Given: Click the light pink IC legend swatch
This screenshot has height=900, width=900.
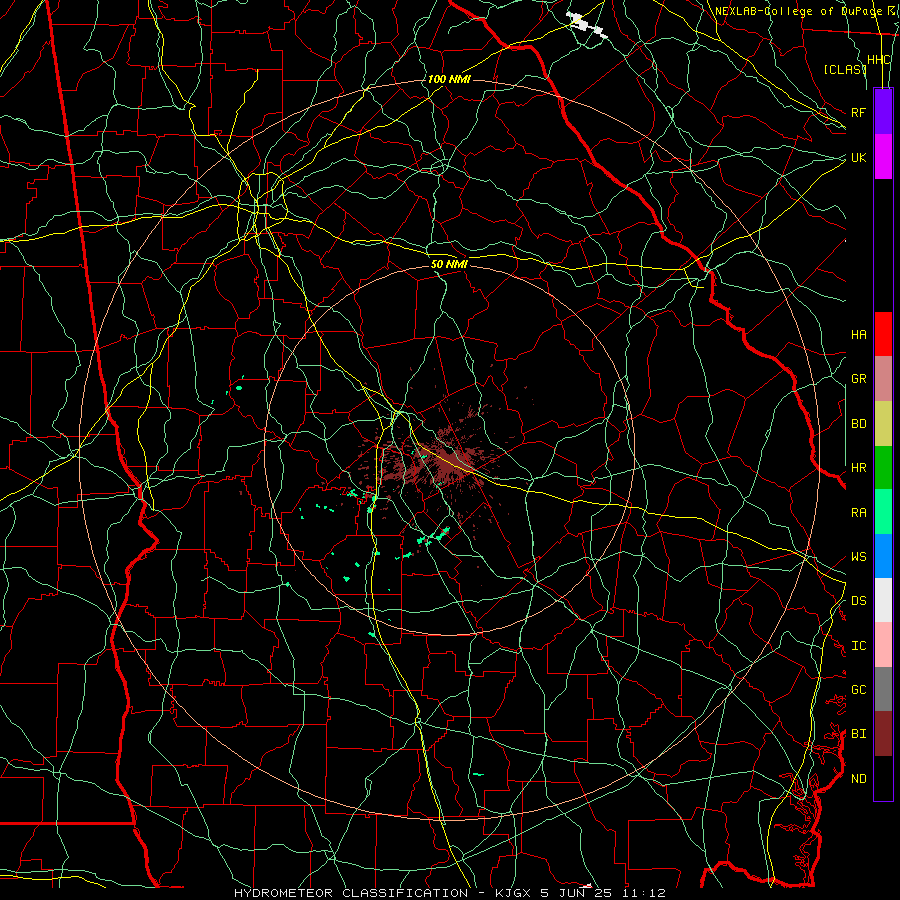Looking at the screenshot, I should (883, 645).
